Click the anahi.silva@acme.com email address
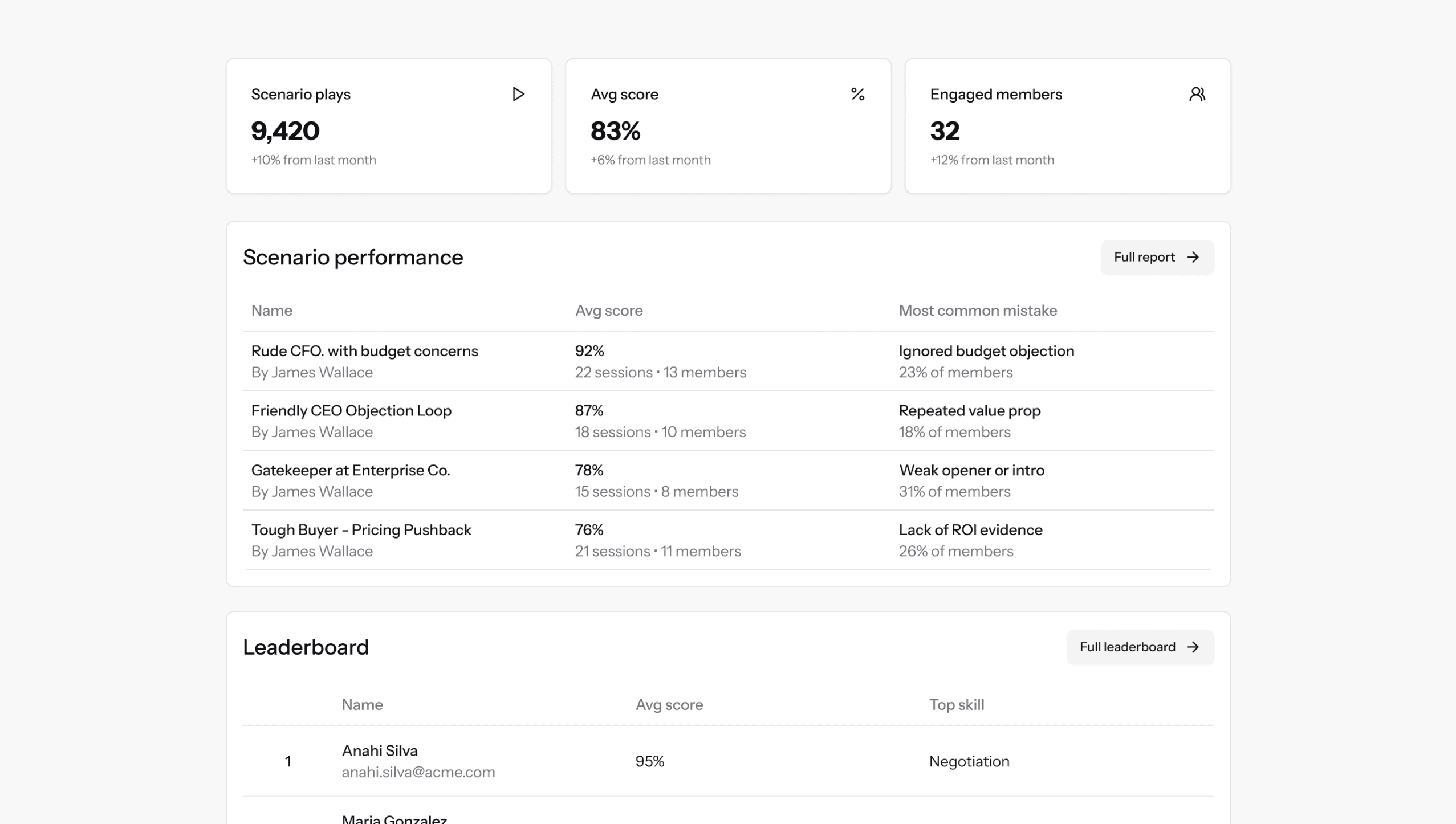Viewport: 1456px width, 824px height. click(x=418, y=772)
